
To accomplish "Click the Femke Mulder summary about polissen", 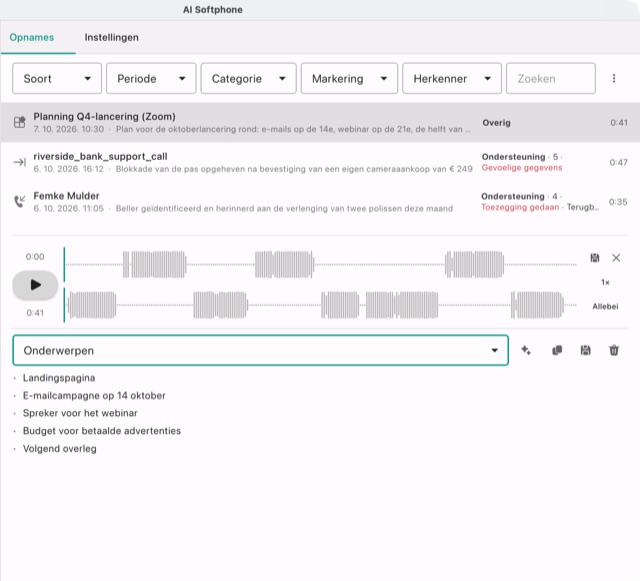I will tap(284, 209).
